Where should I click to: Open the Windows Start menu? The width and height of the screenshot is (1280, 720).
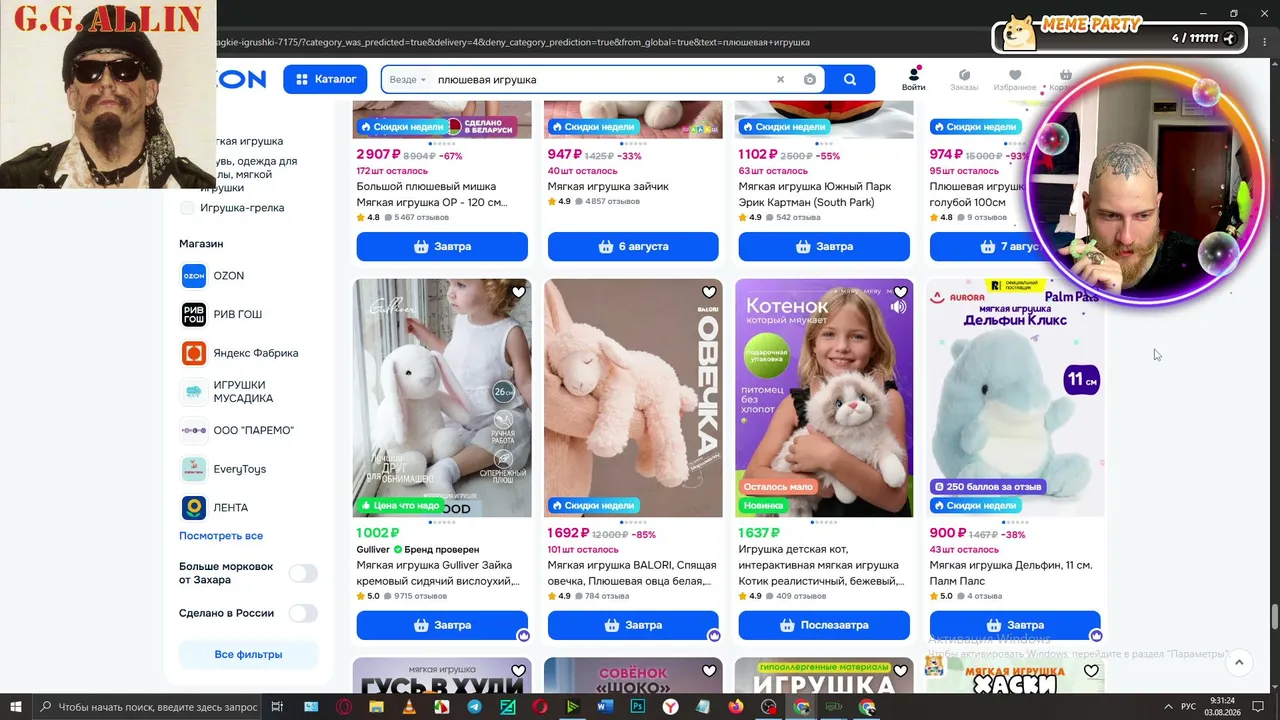pos(17,707)
